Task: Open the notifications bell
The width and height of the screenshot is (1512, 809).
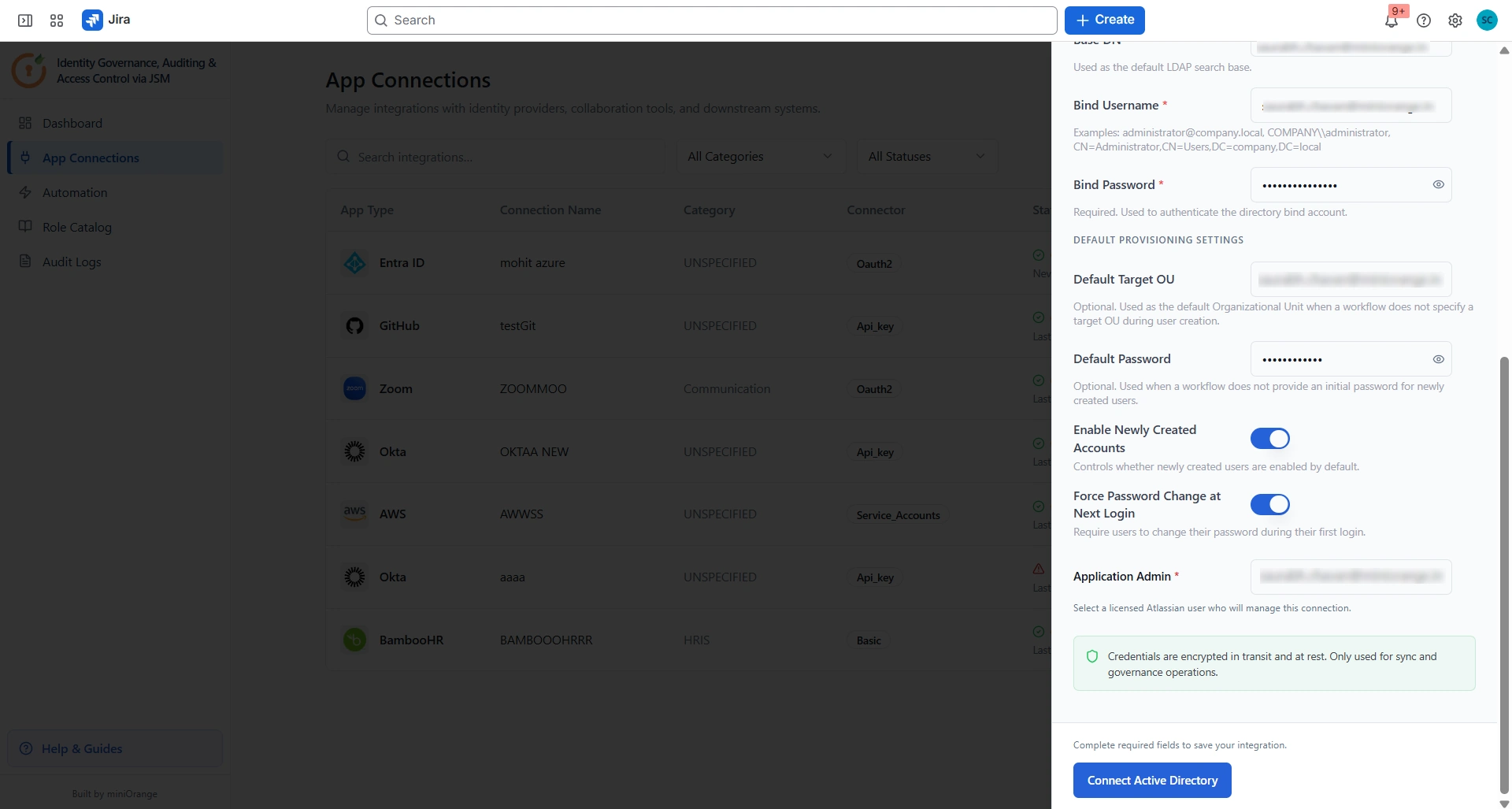Action: [1392, 20]
